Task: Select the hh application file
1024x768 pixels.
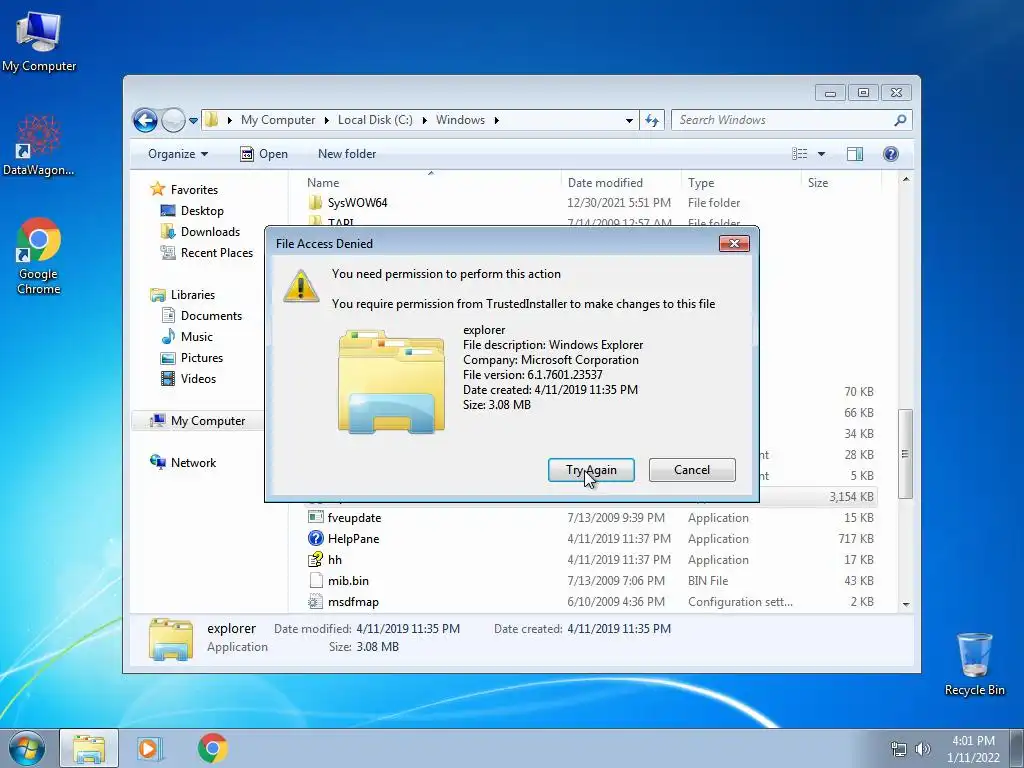Action: (592, 559)
